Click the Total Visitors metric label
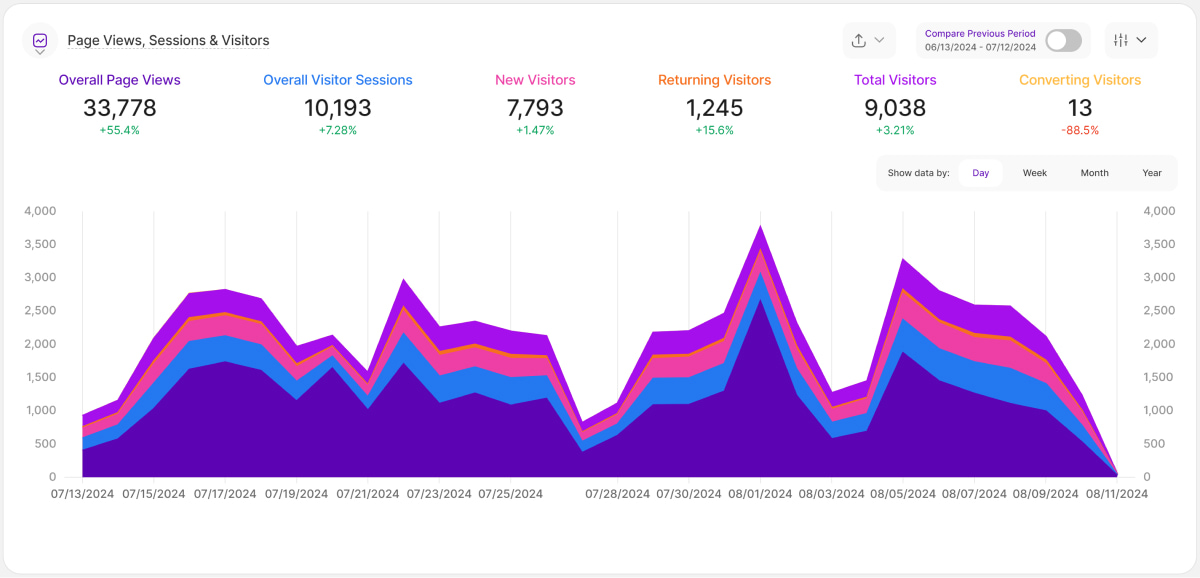 pos(895,80)
